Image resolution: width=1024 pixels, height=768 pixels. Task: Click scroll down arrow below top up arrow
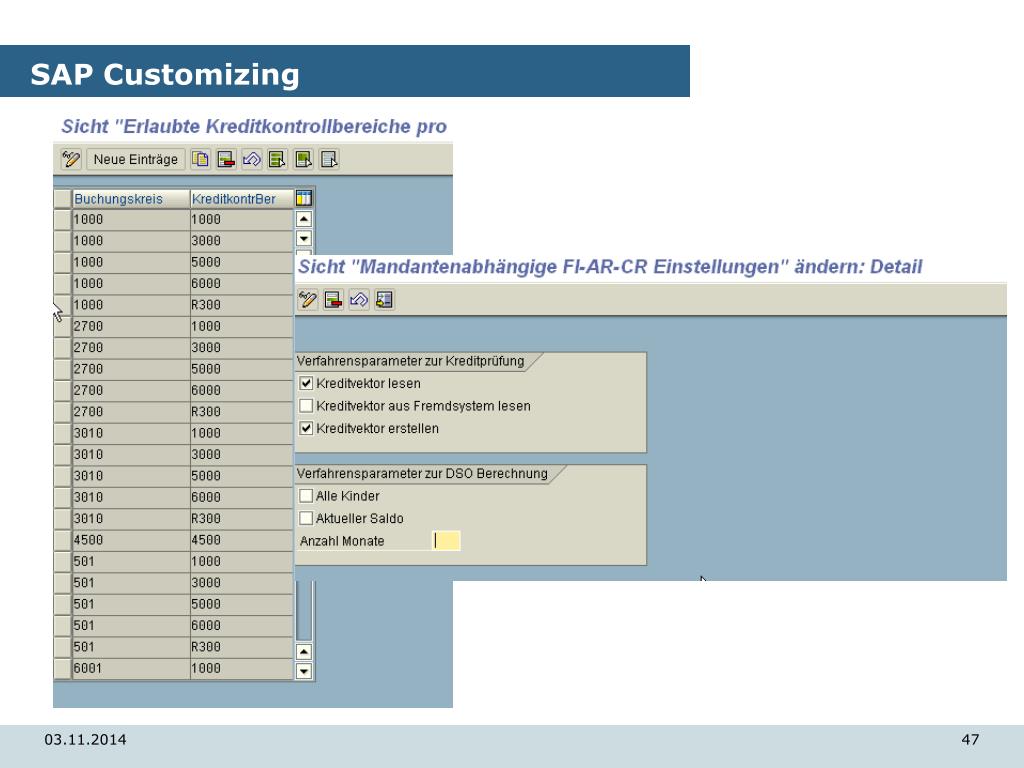tap(304, 238)
